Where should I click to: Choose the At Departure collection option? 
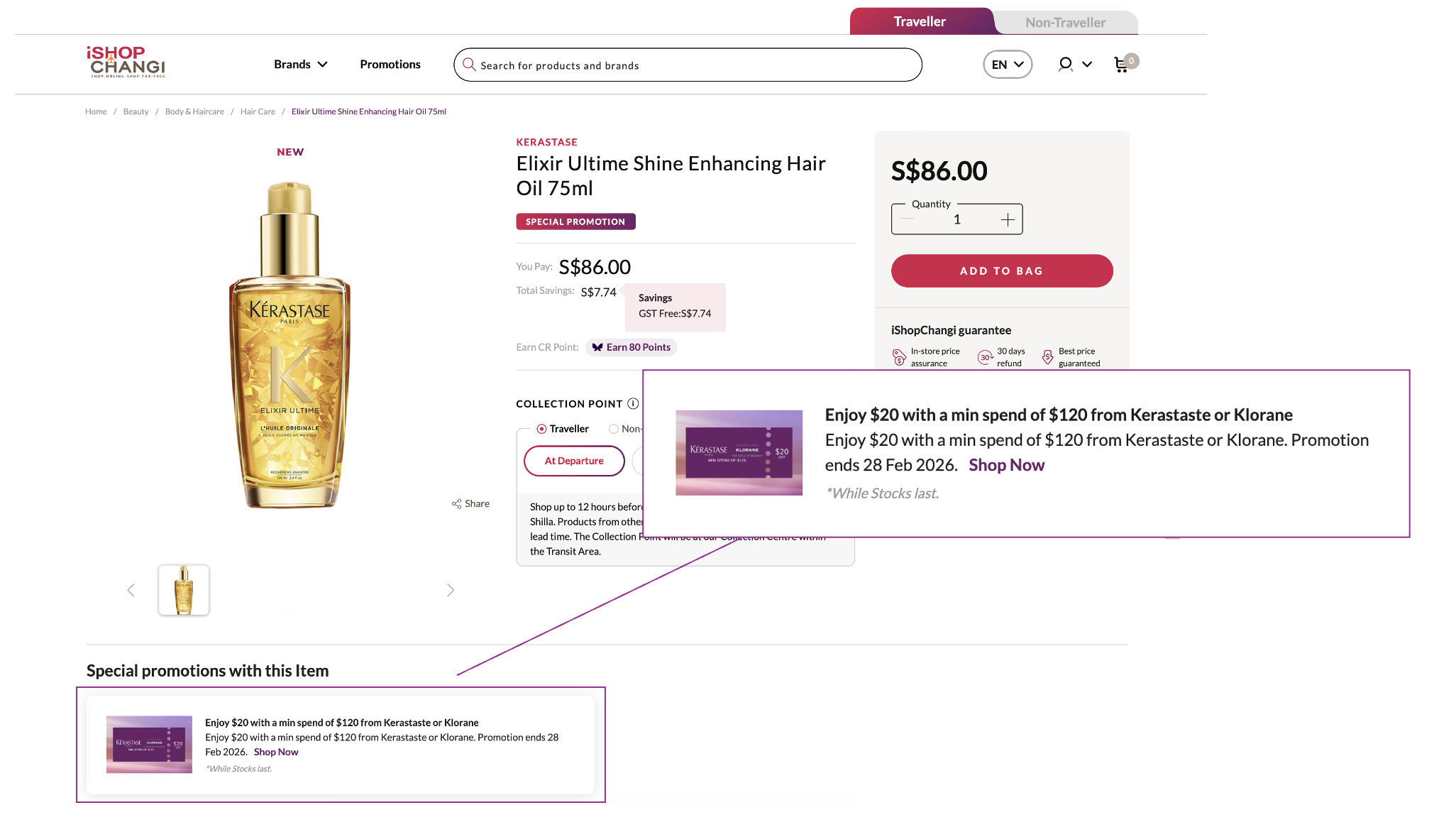(574, 461)
